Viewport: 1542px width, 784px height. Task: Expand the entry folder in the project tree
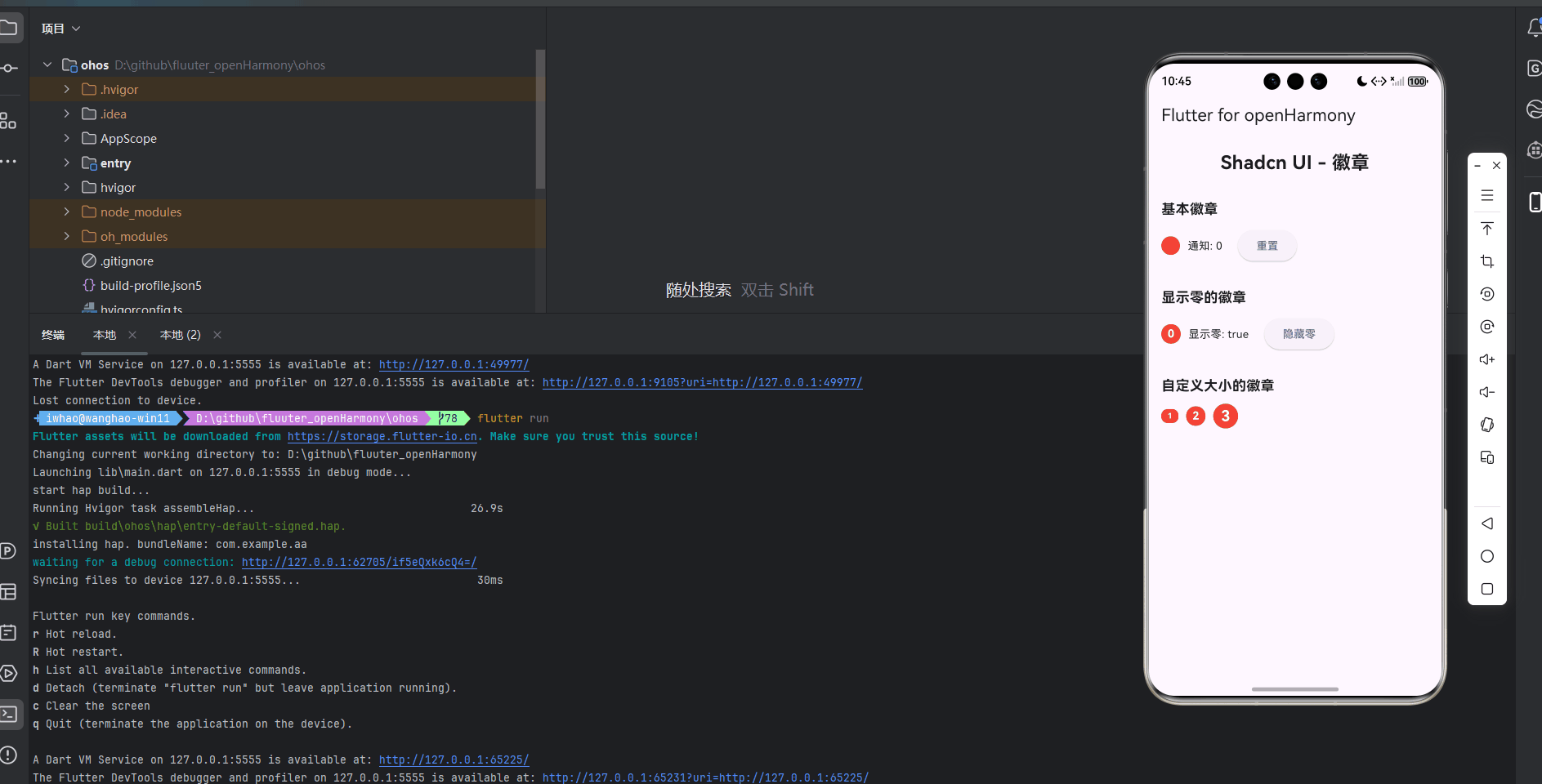[x=66, y=163]
